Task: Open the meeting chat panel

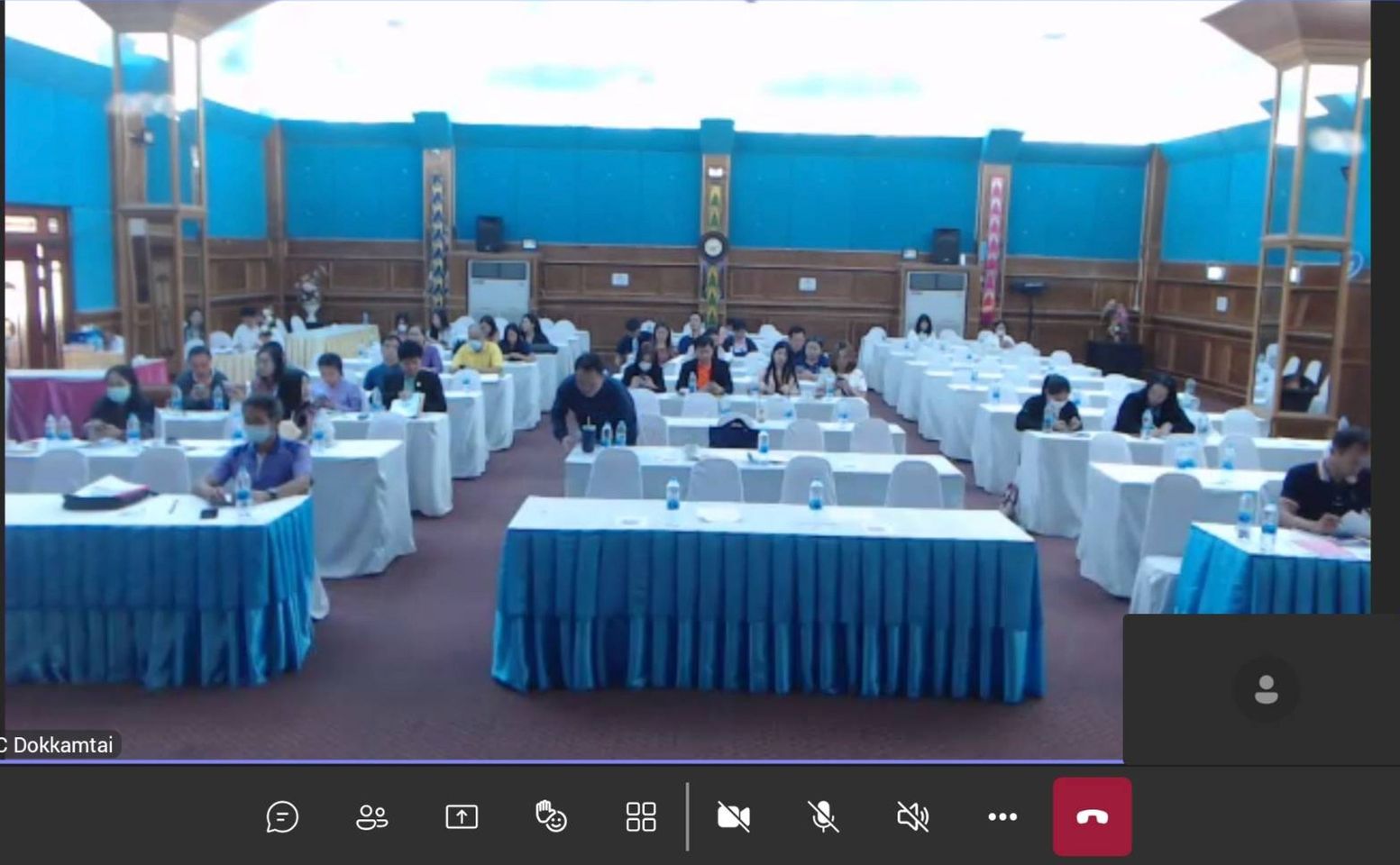Action: click(282, 817)
